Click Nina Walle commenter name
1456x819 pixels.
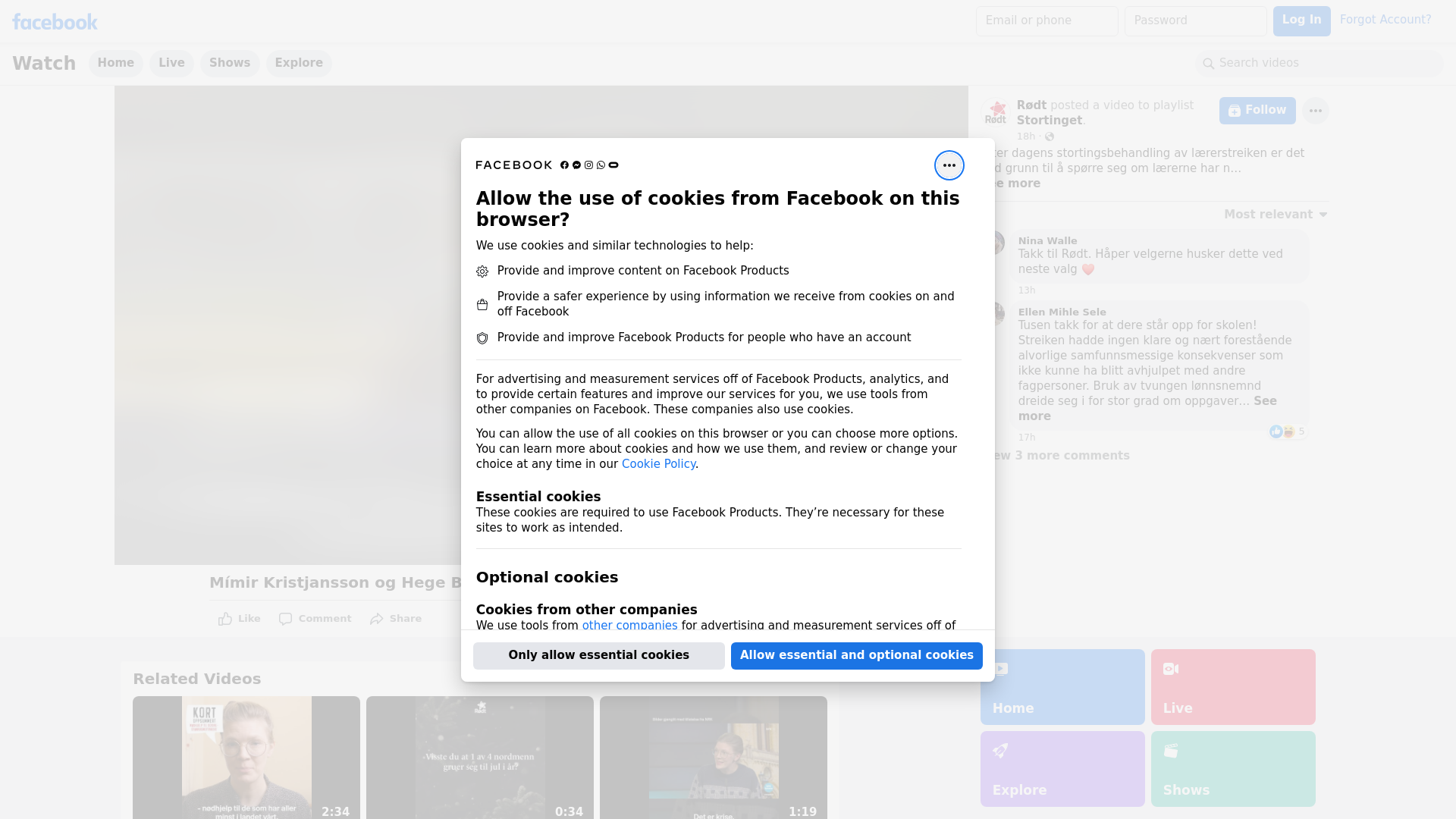[1047, 241]
